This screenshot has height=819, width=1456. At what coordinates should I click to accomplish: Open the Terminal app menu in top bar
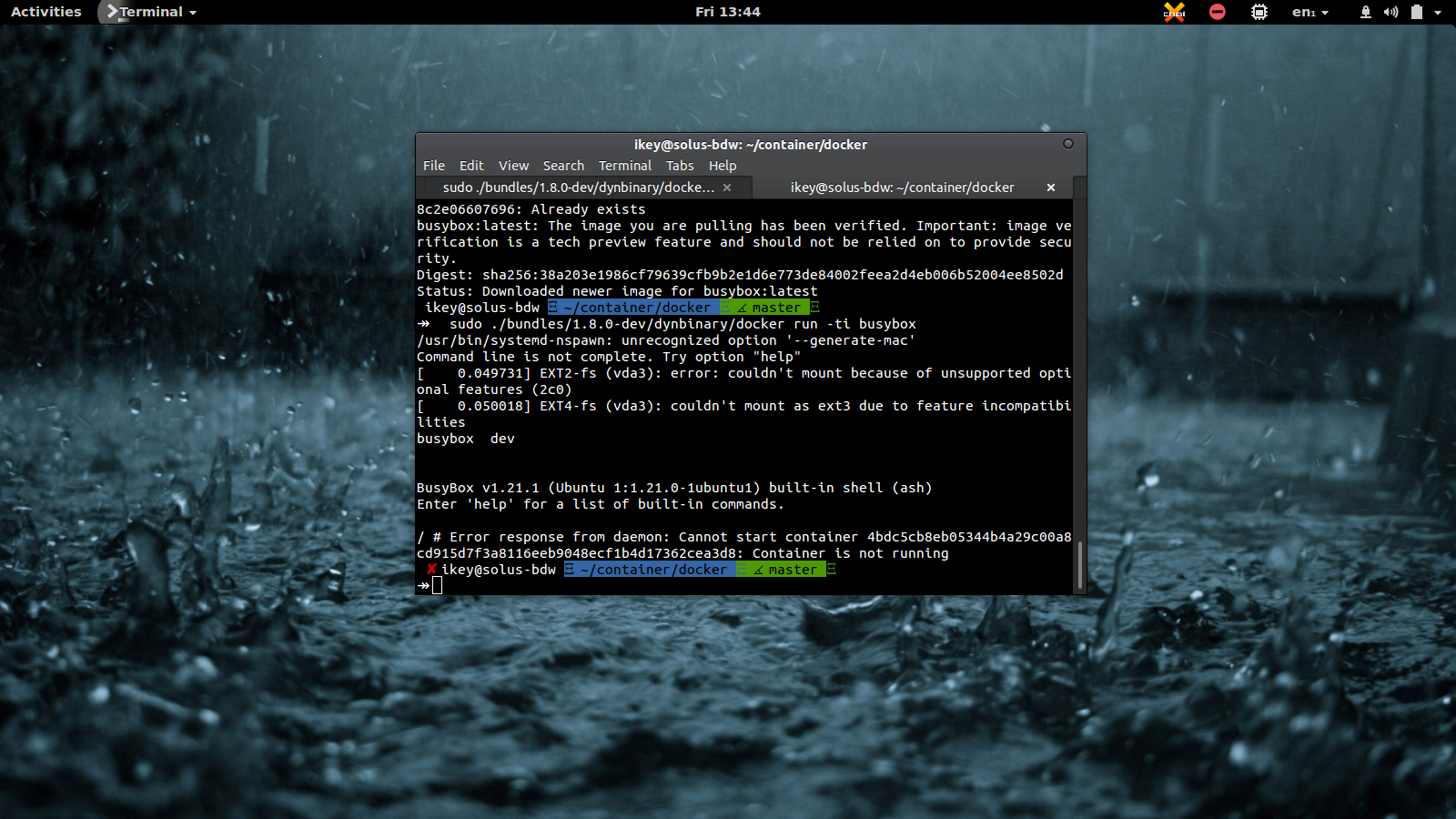click(x=150, y=12)
